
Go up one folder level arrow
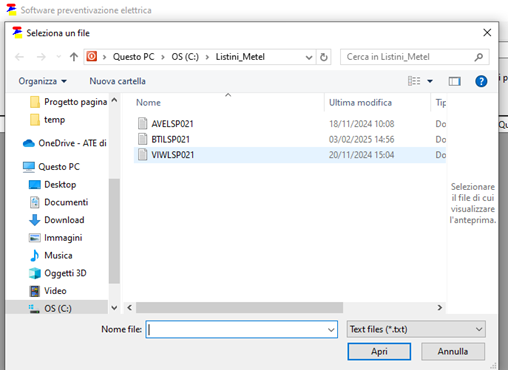74,57
